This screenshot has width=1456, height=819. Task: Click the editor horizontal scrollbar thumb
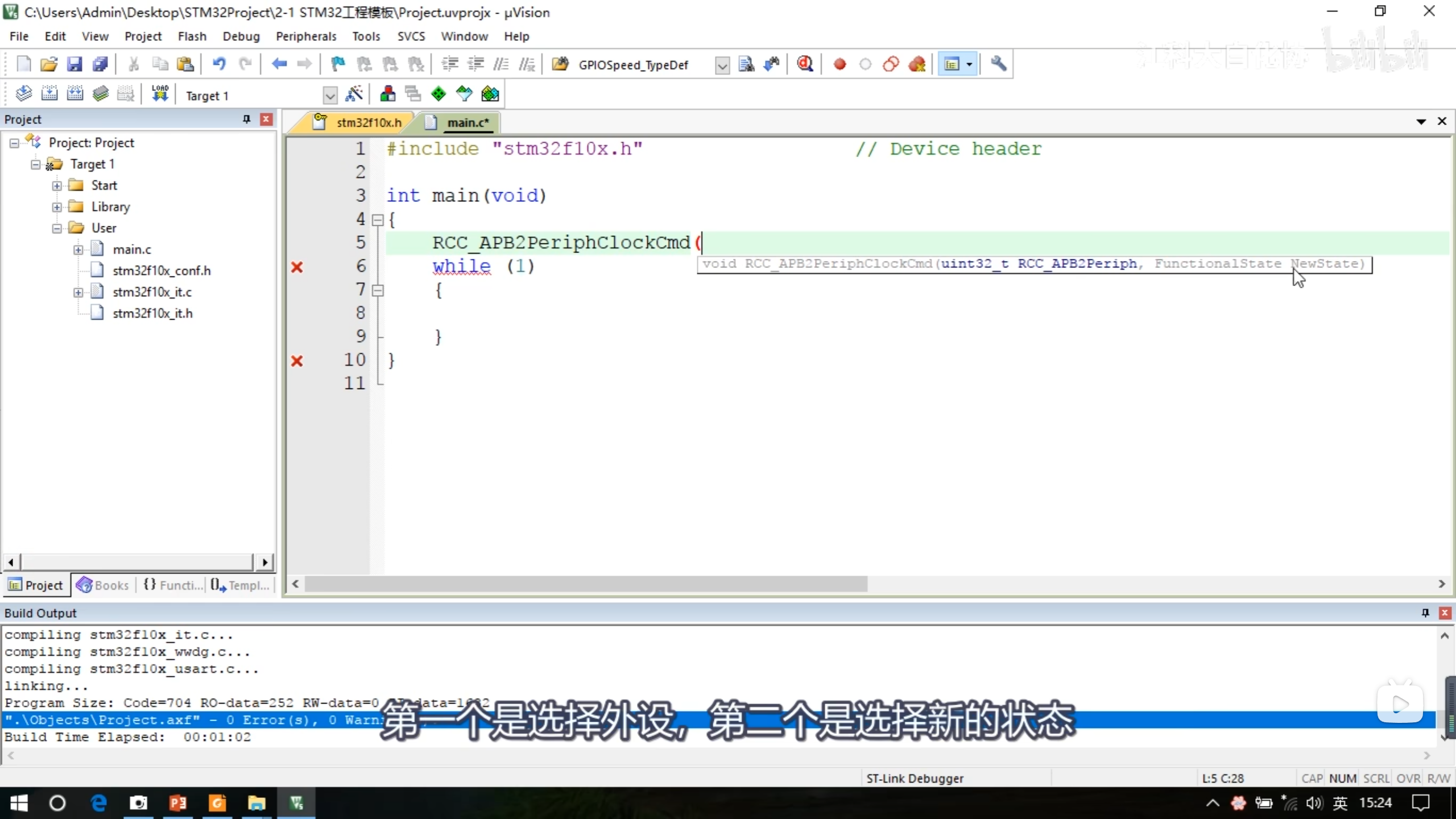coord(586,584)
